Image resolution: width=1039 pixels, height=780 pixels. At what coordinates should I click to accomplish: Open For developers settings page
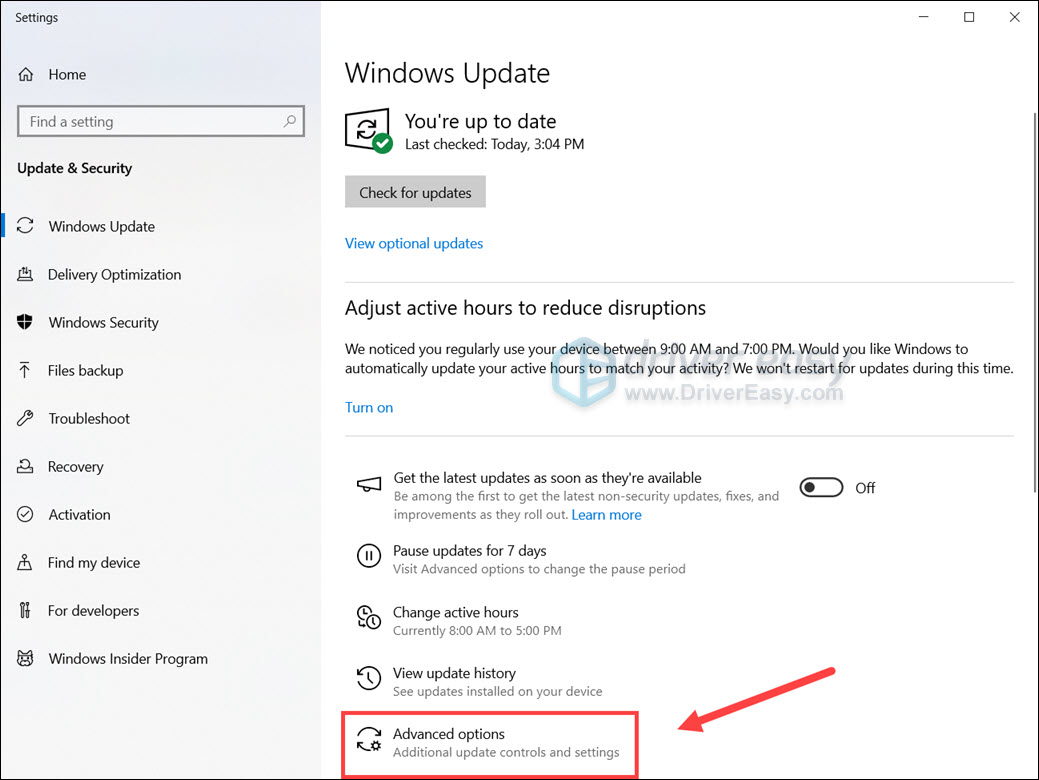click(93, 611)
